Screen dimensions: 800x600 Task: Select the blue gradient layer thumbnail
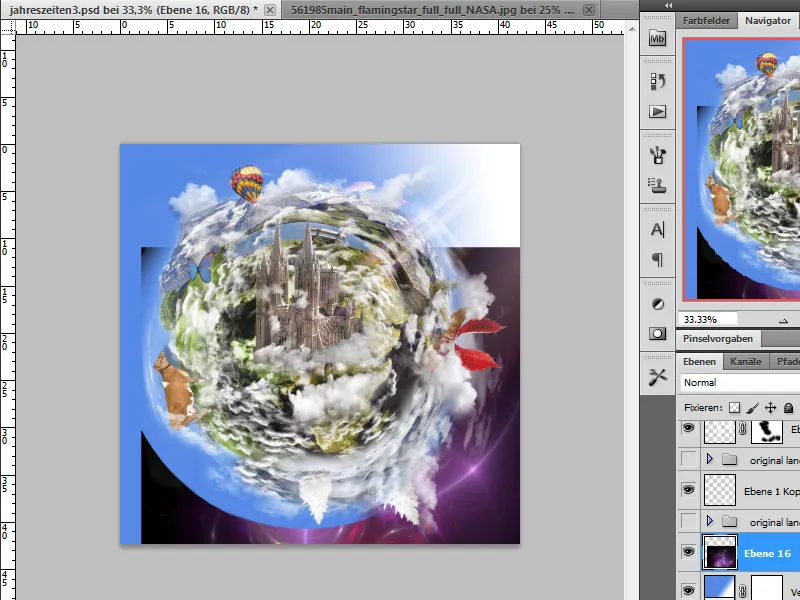click(720, 588)
